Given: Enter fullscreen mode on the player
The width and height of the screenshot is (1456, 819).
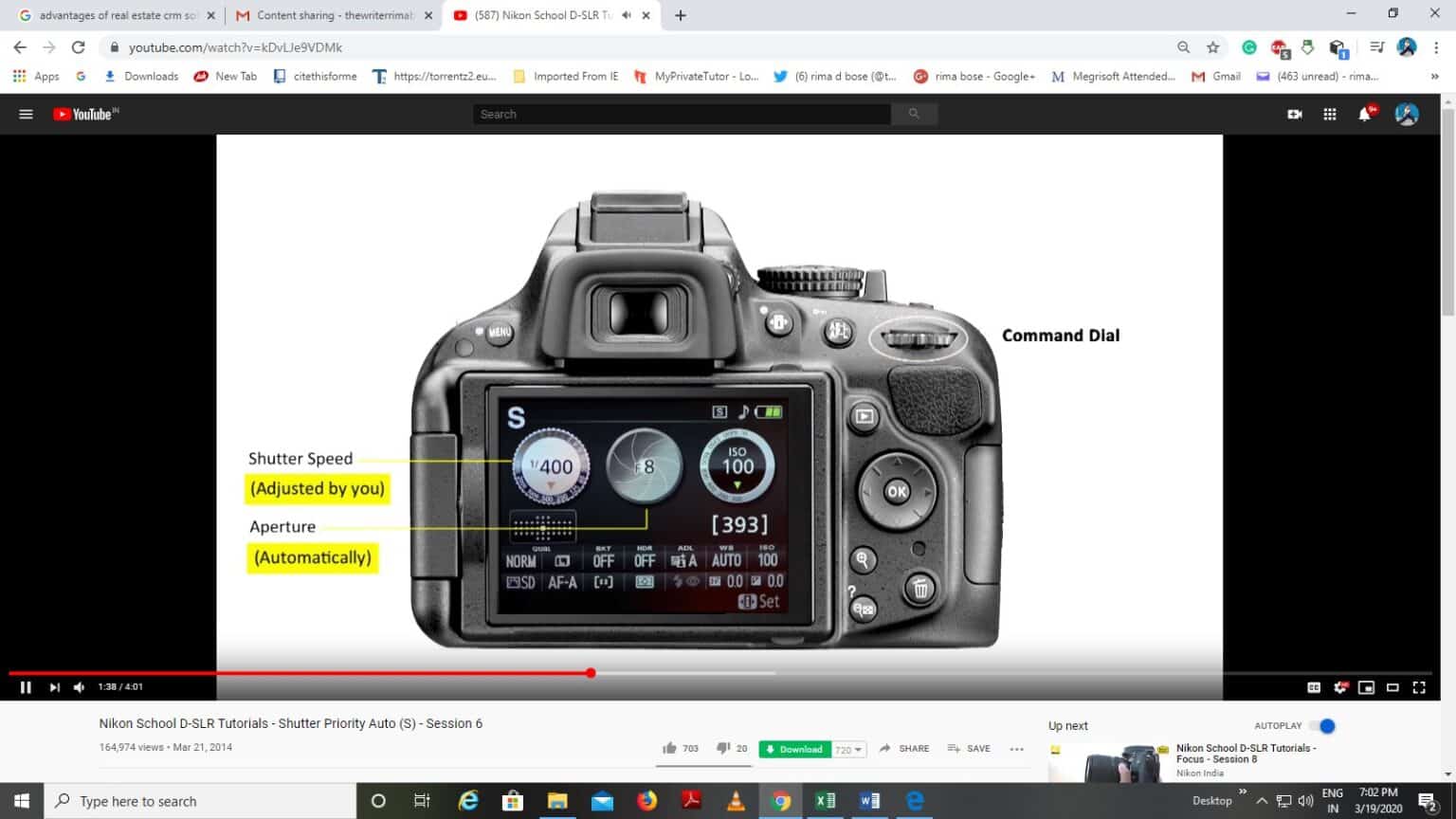Looking at the screenshot, I should 1418,686.
